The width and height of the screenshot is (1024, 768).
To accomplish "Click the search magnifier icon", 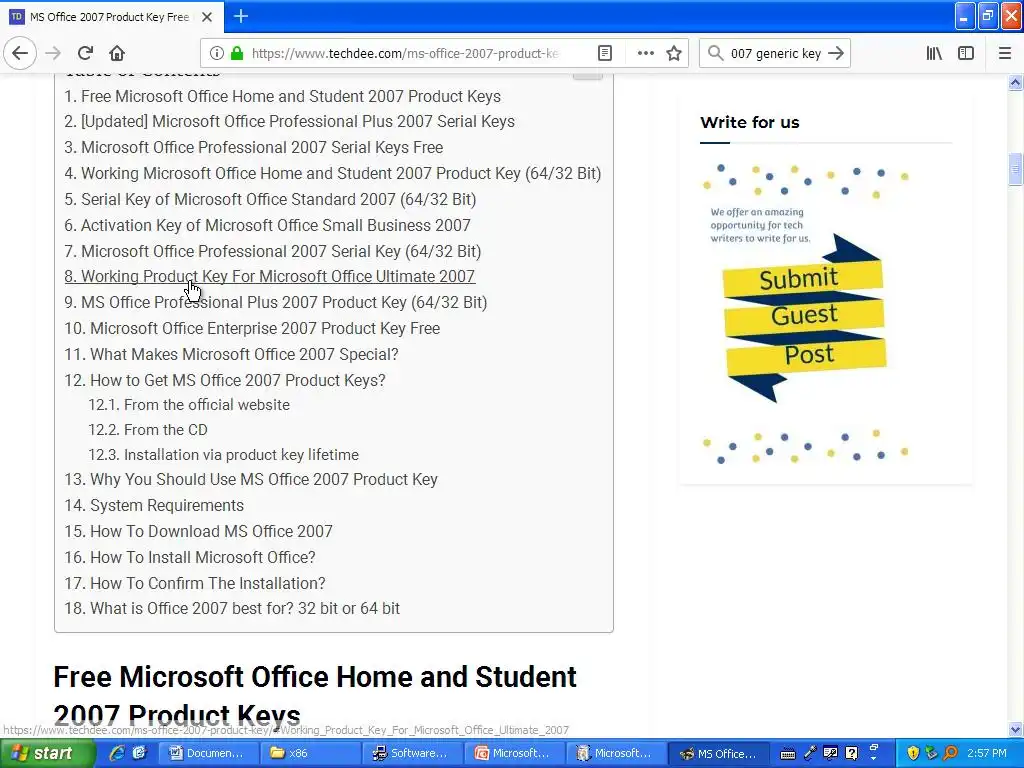I will 716,53.
